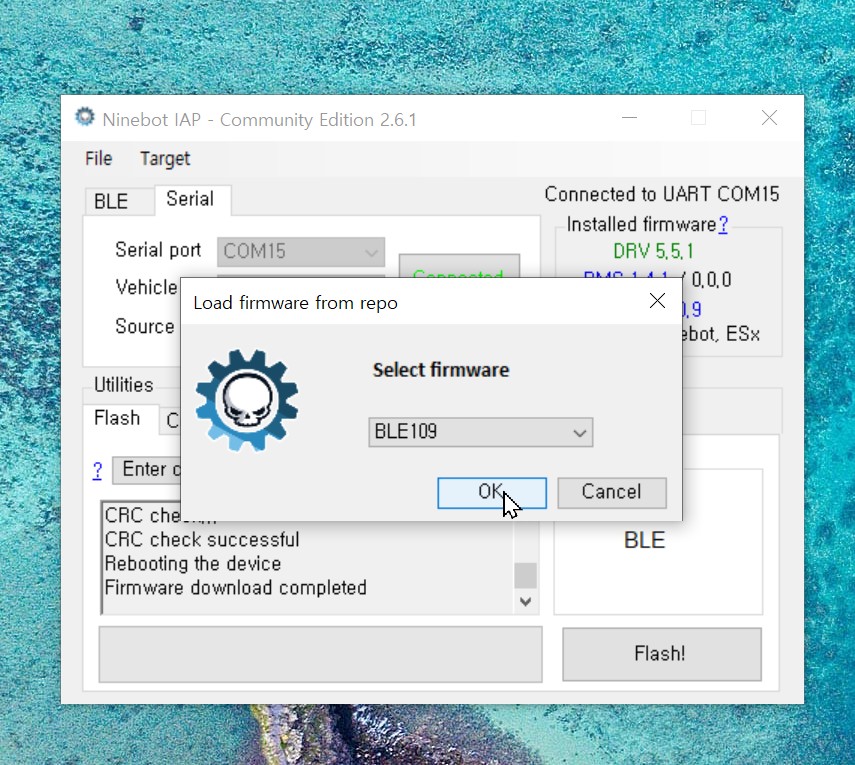Click 'Connected to UART COM15' status text
This screenshot has height=765, width=855.
point(662,194)
